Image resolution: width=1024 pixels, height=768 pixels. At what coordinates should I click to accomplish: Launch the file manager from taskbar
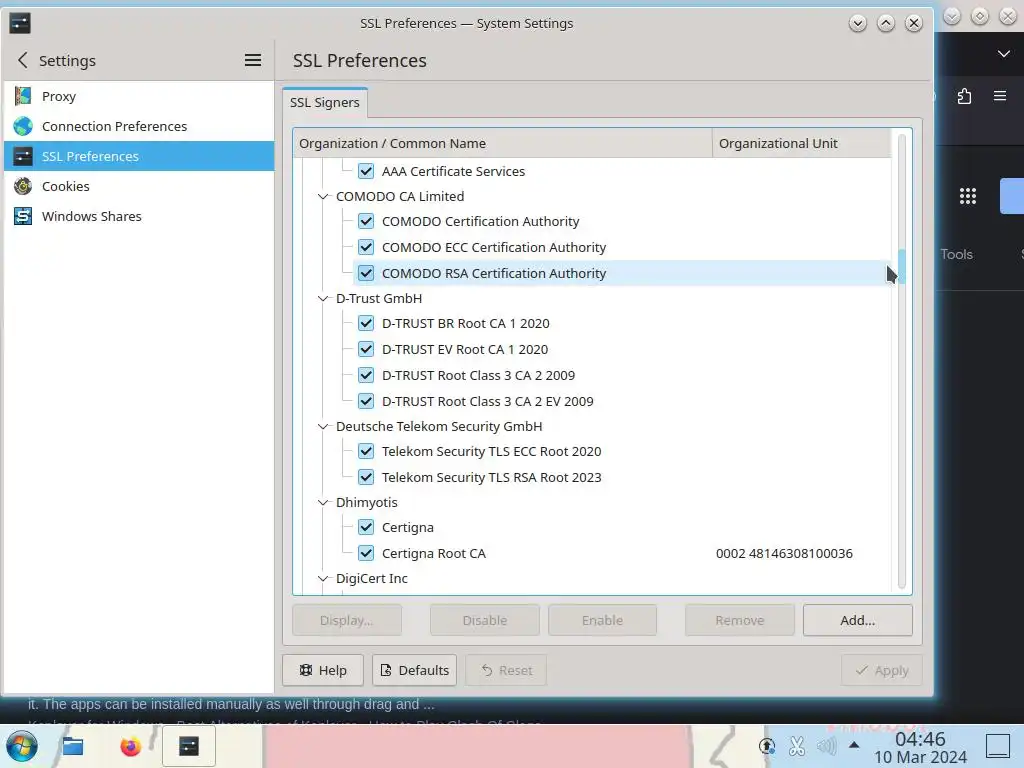[x=72, y=746]
